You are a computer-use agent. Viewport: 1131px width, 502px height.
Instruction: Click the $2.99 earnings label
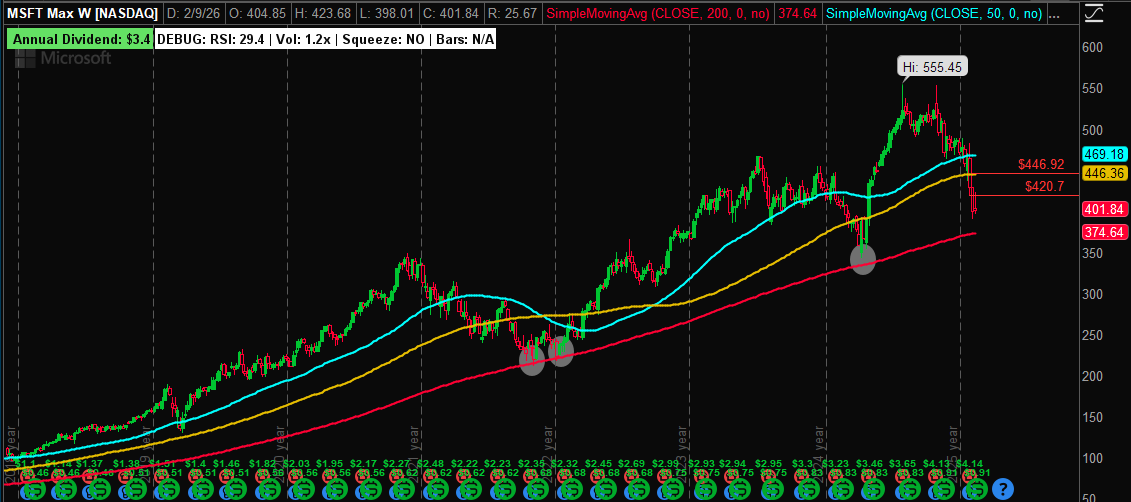pyautogui.click(x=665, y=462)
